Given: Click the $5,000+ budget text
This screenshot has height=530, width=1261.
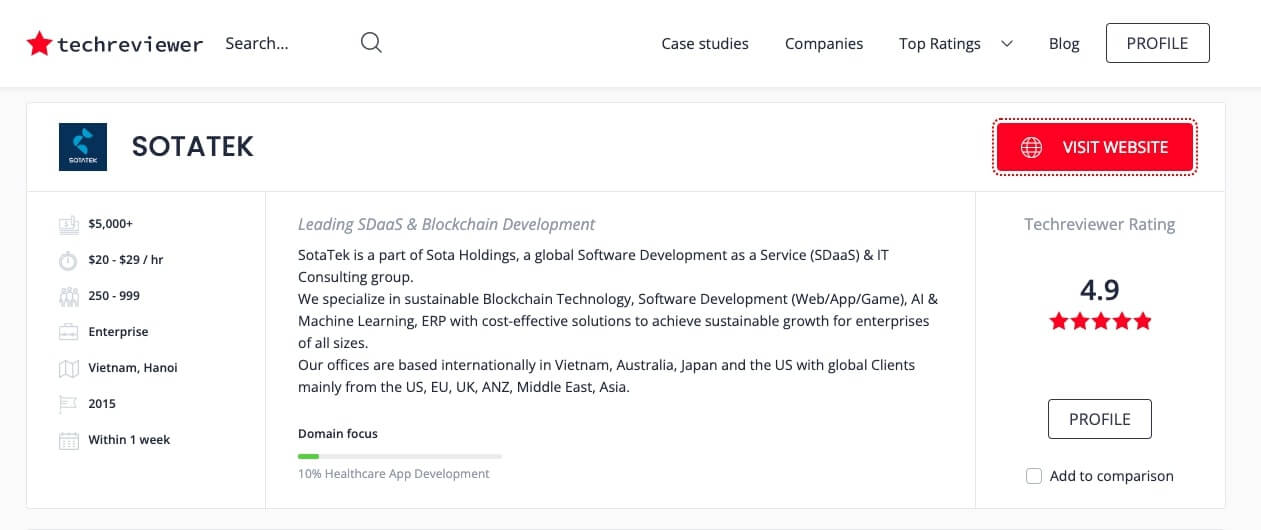Looking at the screenshot, I should (x=110, y=224).
